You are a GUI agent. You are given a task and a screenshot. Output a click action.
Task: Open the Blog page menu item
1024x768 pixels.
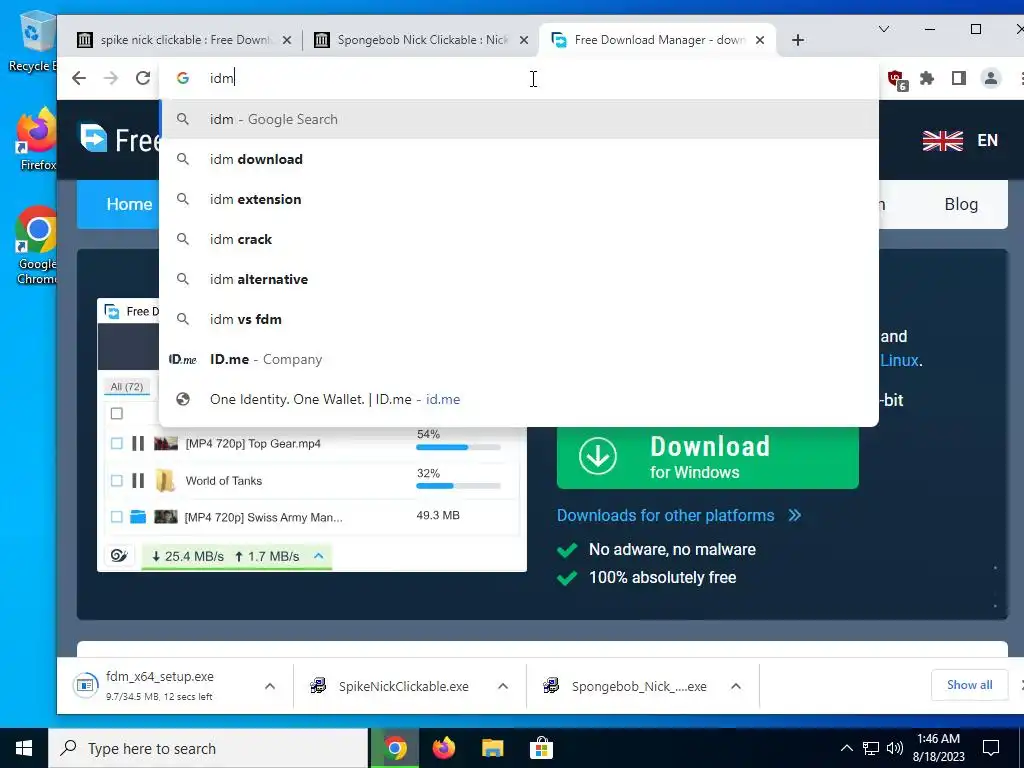[x=961, y=204]
